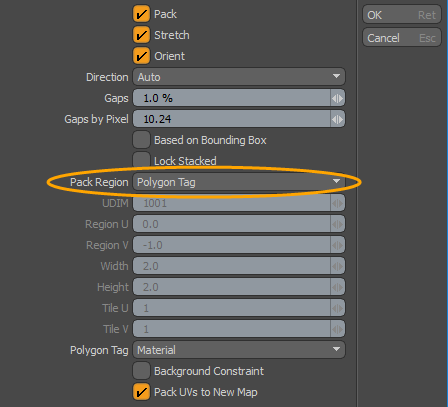Click the Gaps by Pixel value field
448x407 pixels.
232,119
